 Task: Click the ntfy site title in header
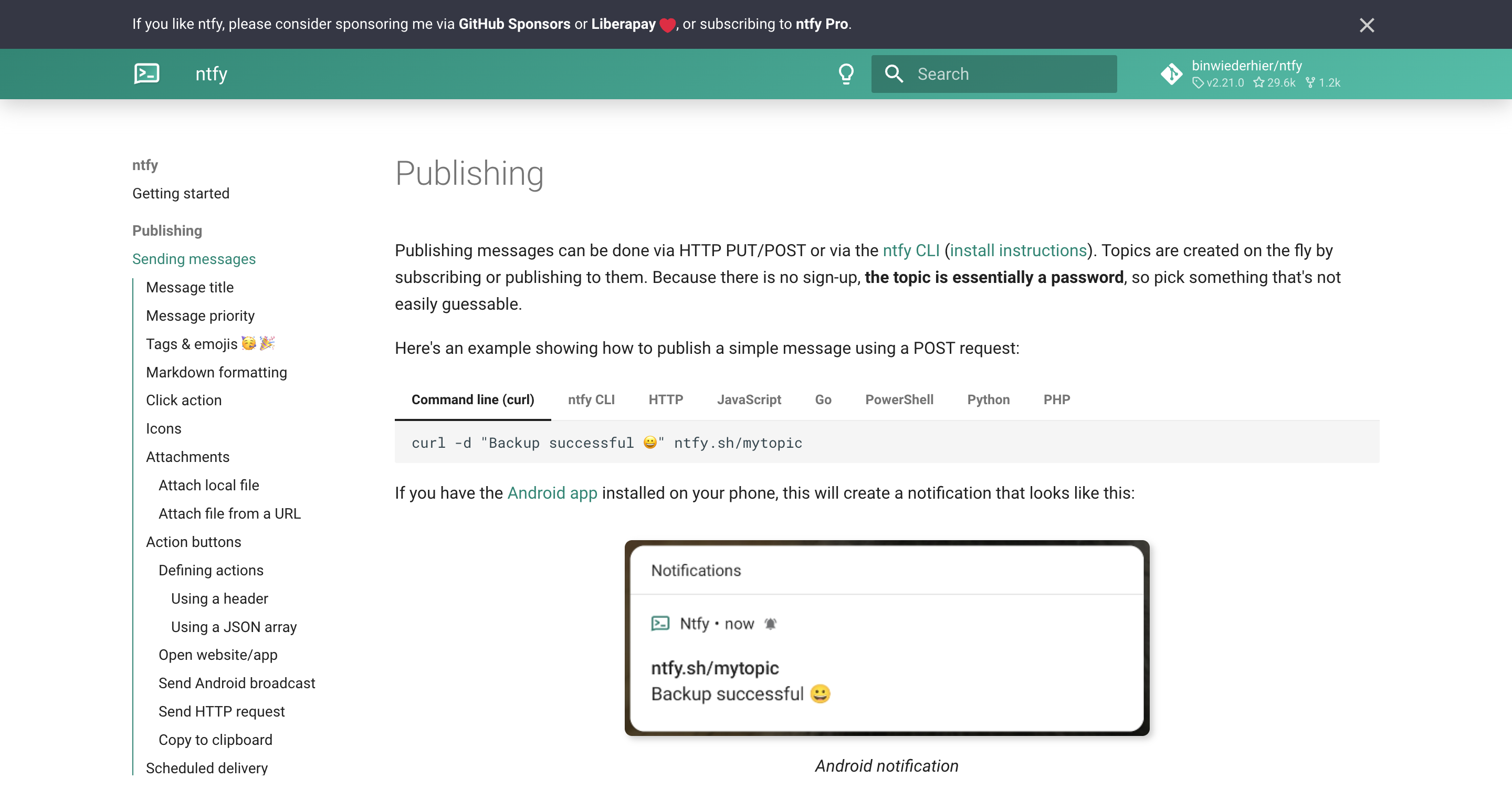point(211,74)
